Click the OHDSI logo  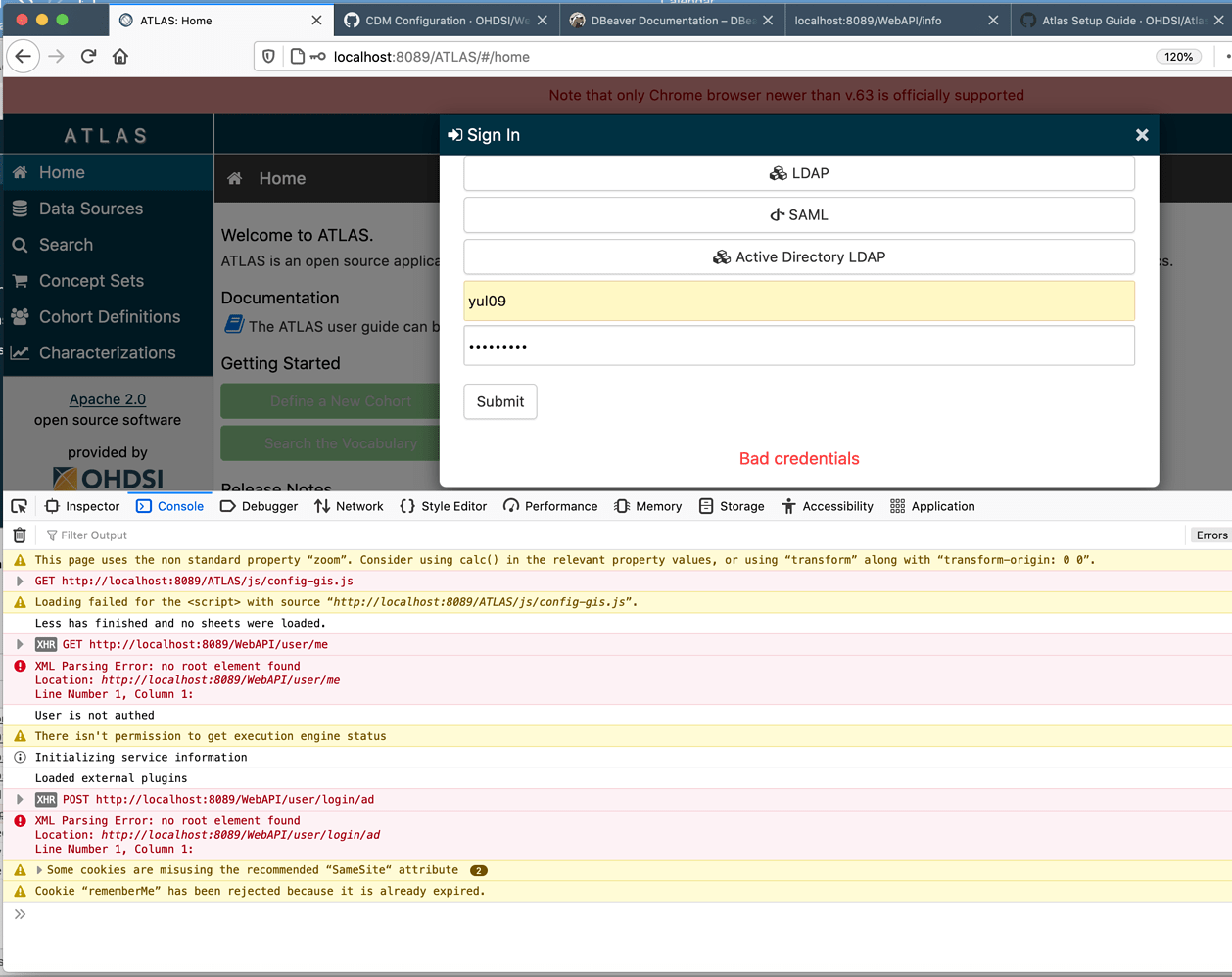[x=108, y=478]
